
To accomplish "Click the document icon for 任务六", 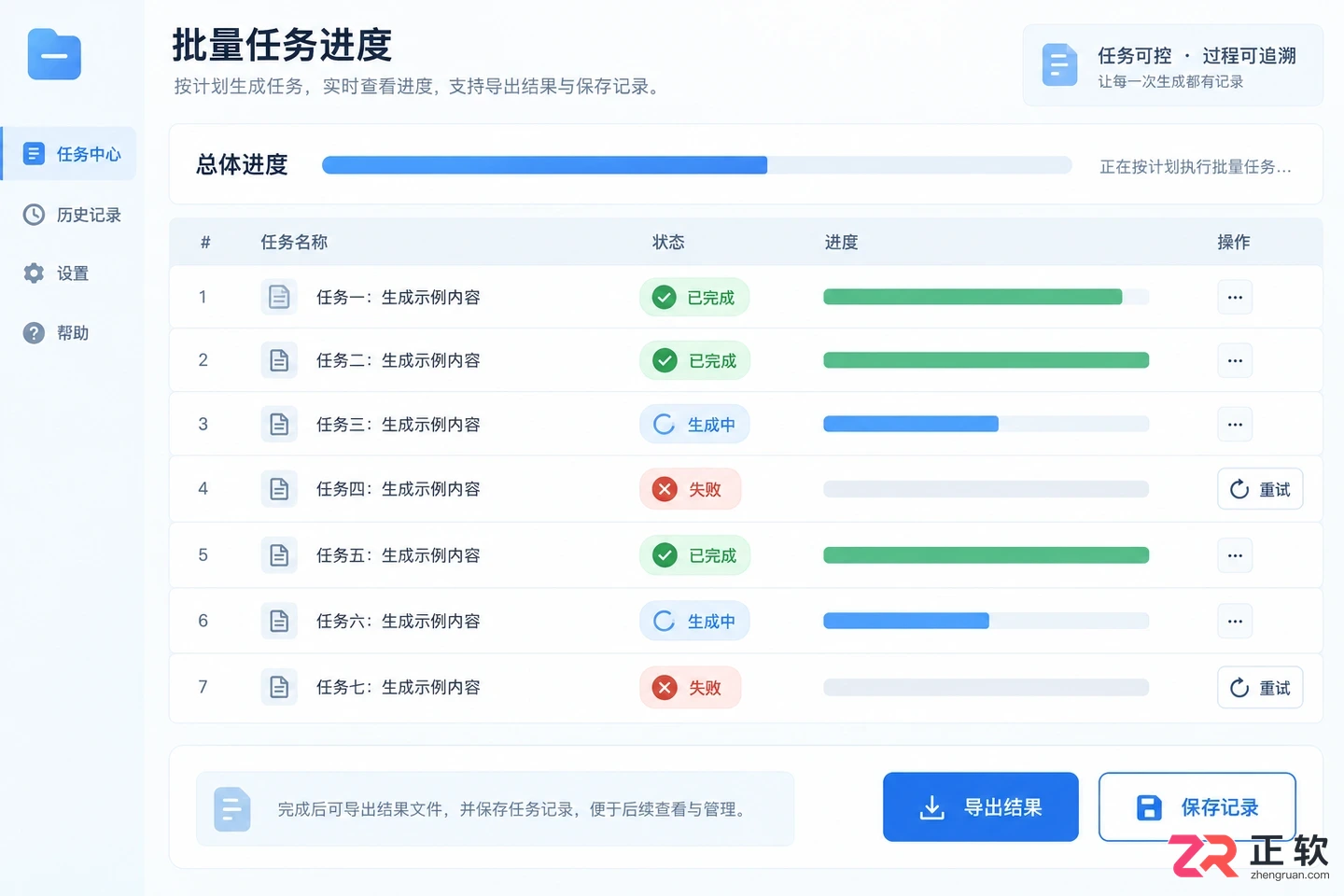I will pos(279,621).
